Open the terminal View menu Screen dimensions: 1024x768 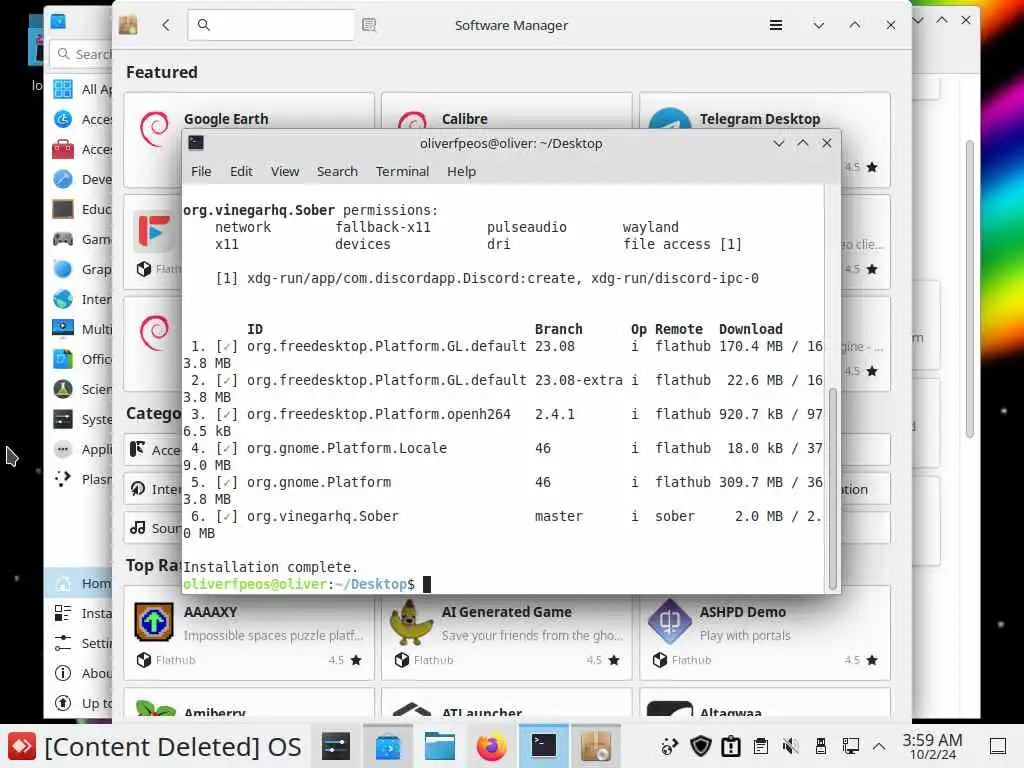pyautogui.click(x=285, y=171)
